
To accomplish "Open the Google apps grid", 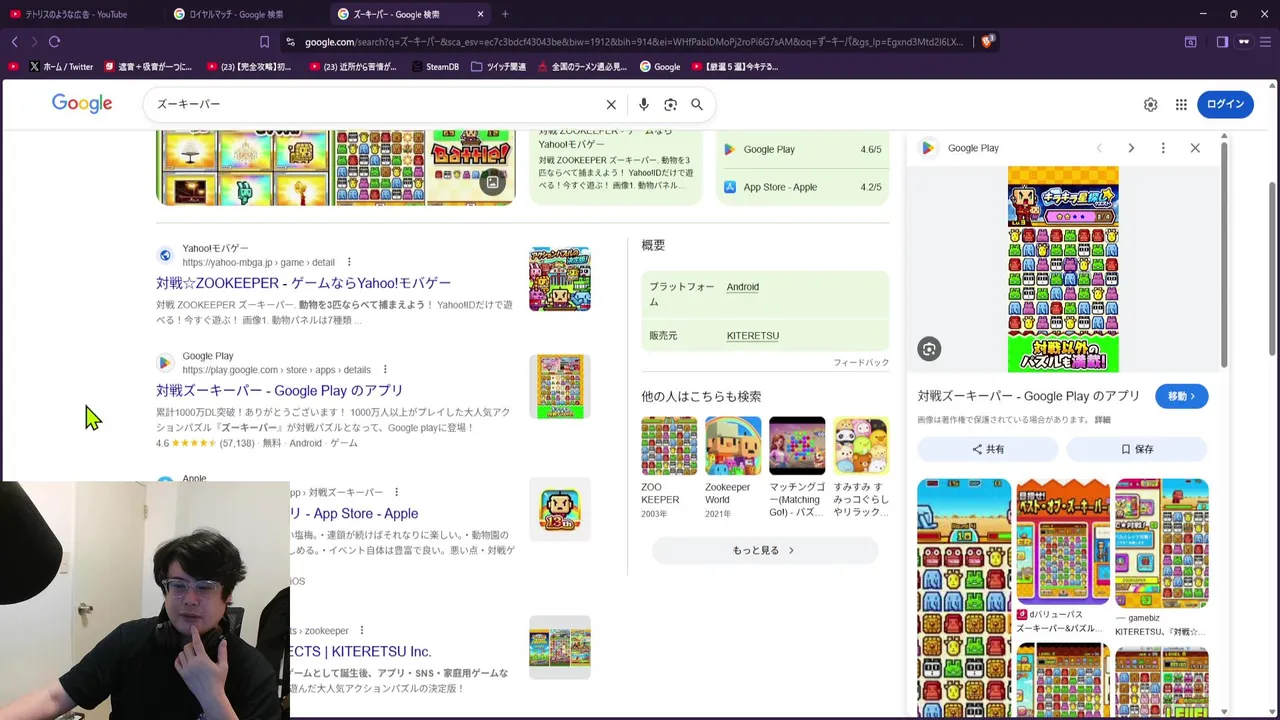I will tap(1181, 105).
